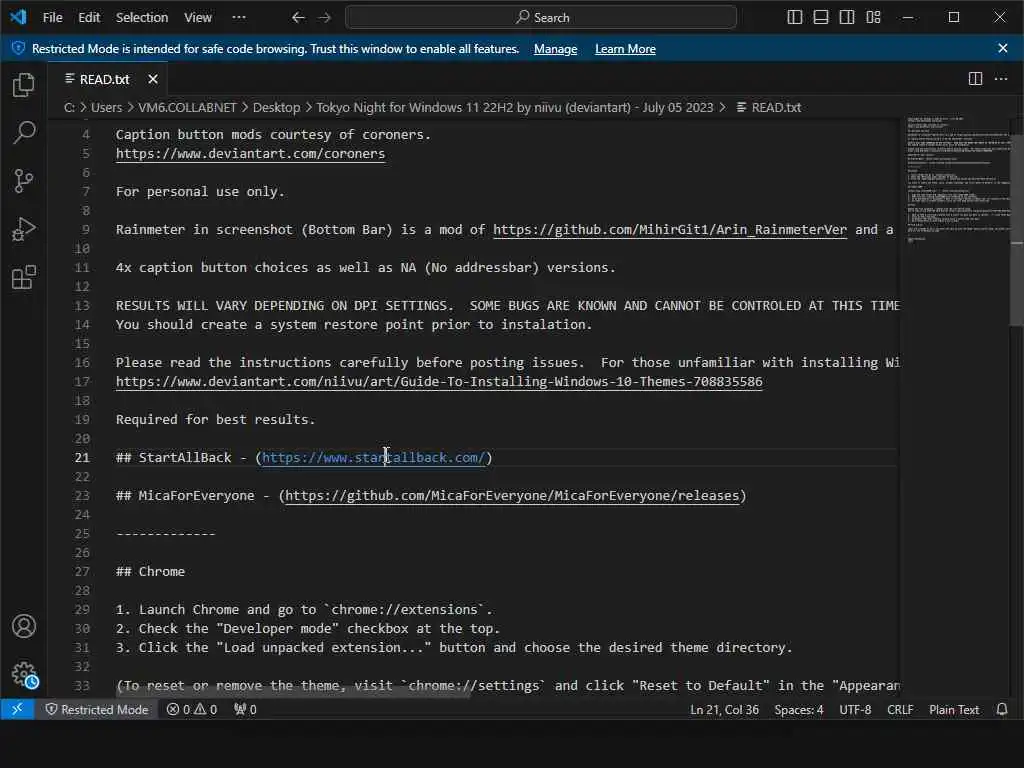Click the '## Chrome' heading text

point(150,571)
